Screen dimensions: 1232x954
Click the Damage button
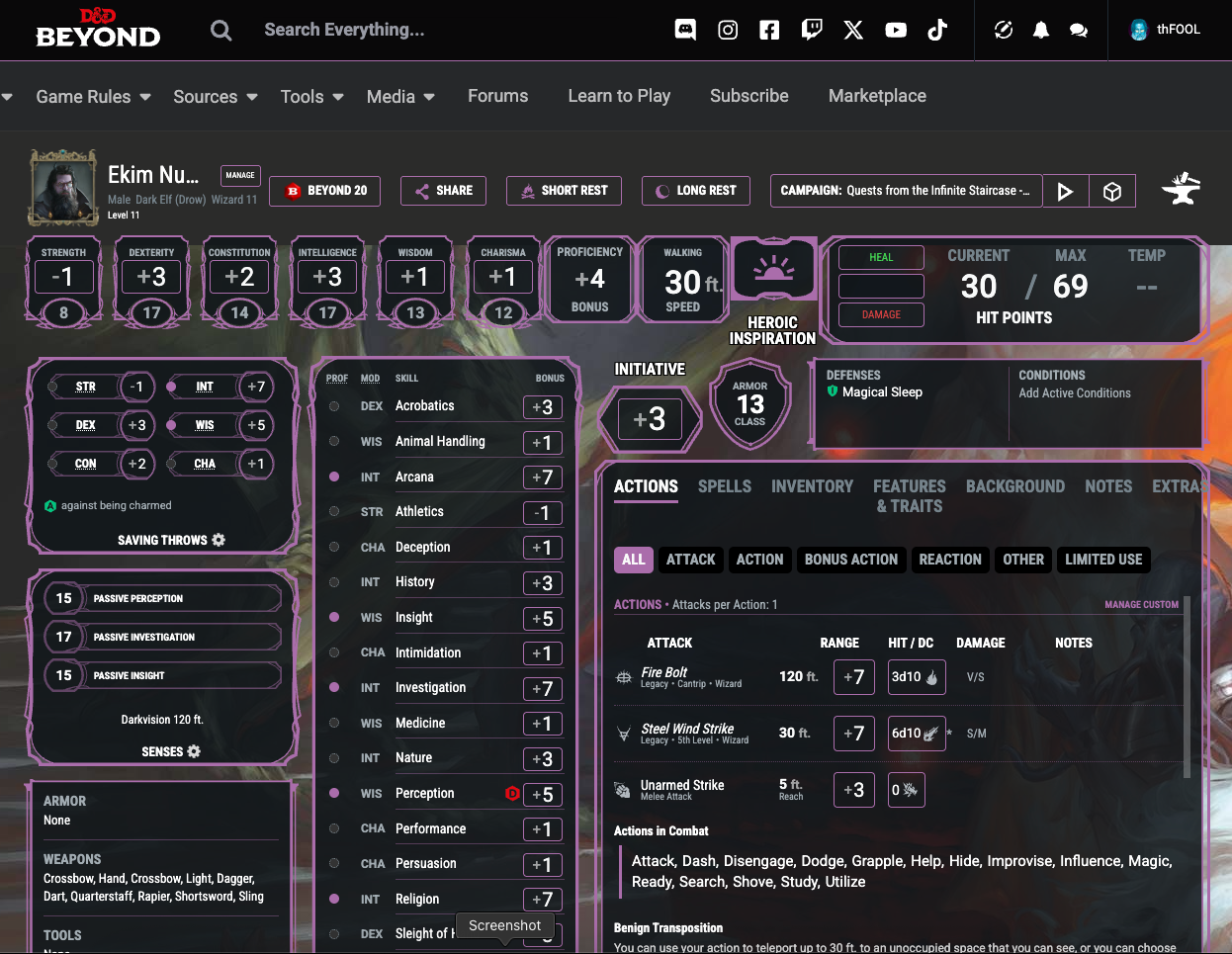click(881, 314)
